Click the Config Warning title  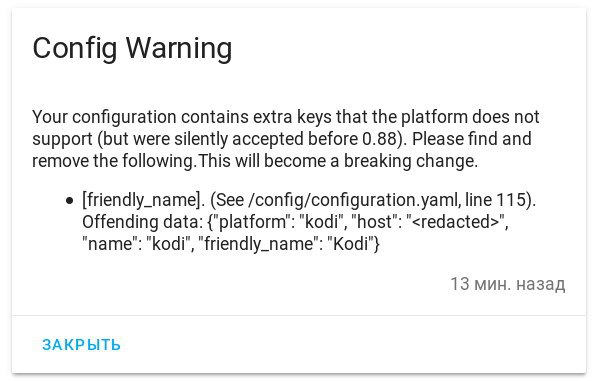[132, 48]
